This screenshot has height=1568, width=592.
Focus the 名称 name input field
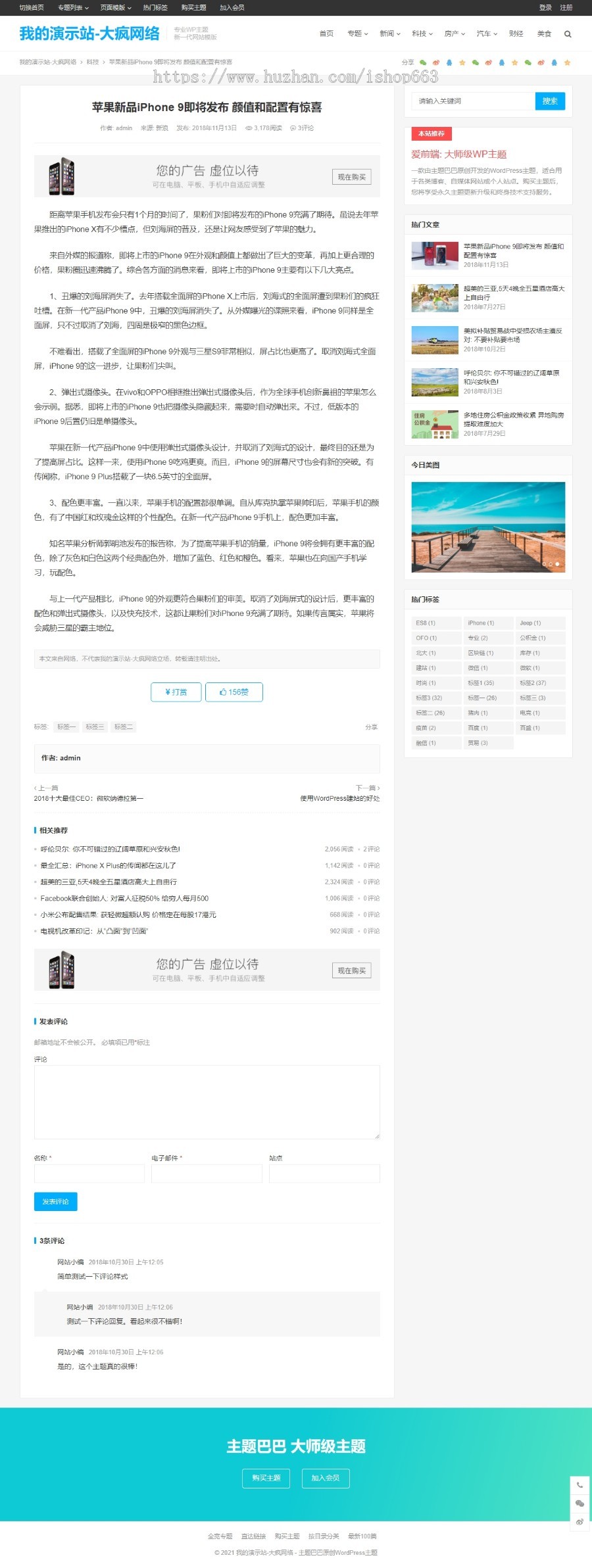[x=89, y=1174]
